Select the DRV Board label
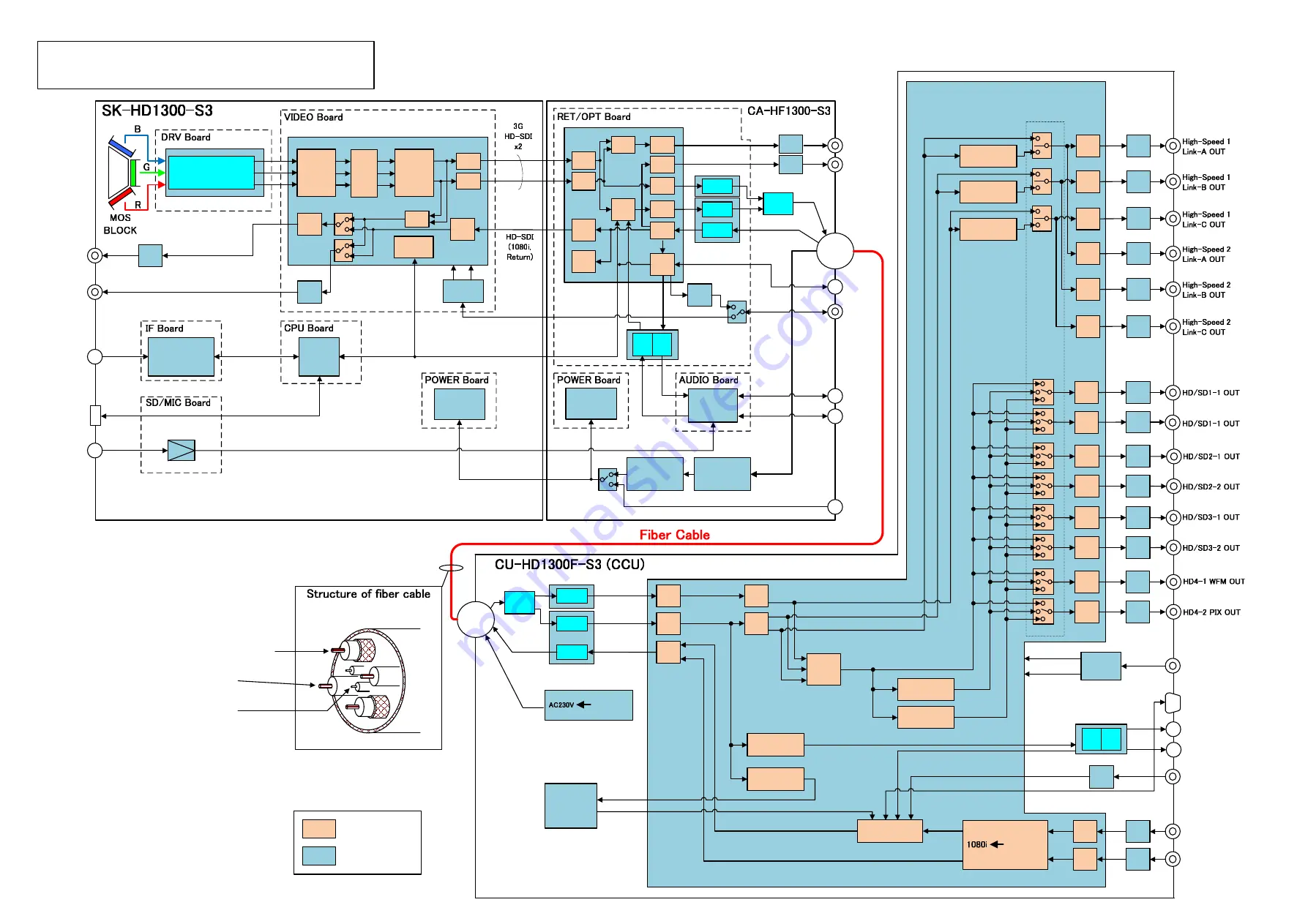The height and width of the screenshot is (924, 1308). point(186,137)
